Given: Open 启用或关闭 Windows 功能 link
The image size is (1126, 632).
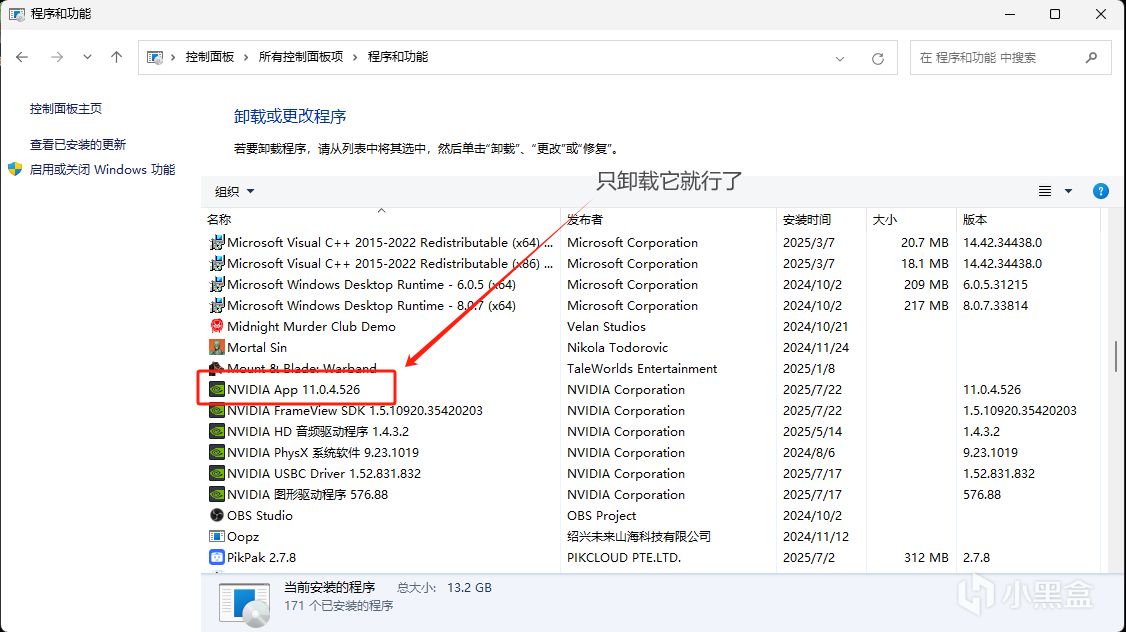Looking at the screenshot, I should point(102,169).
